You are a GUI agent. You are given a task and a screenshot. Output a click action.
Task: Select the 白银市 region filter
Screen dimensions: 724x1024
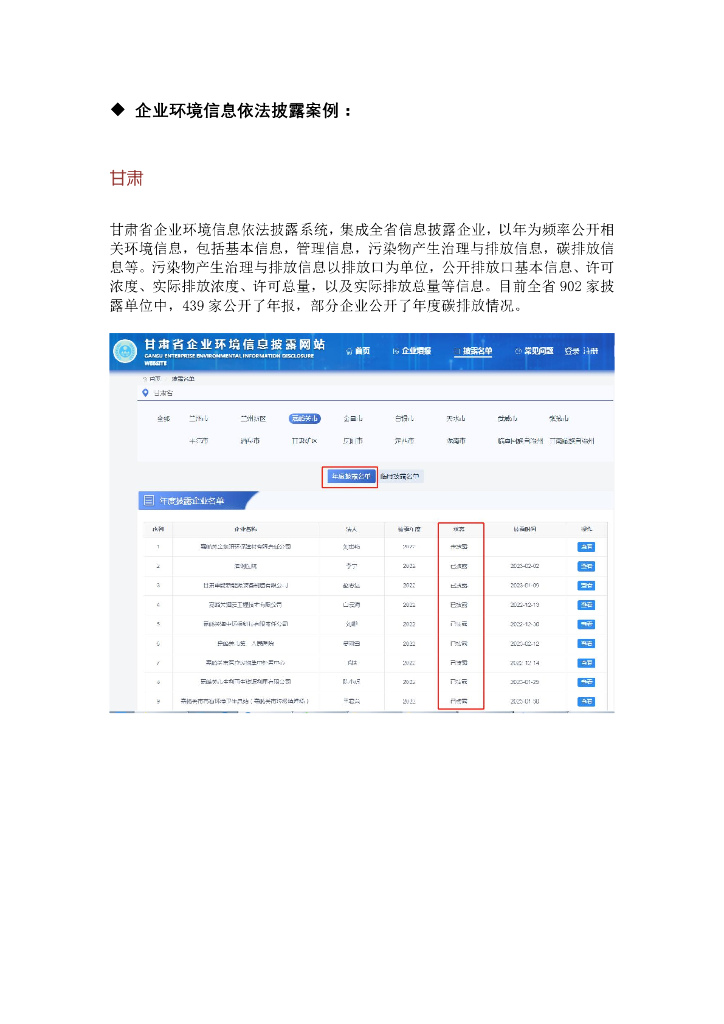(404, 419)
